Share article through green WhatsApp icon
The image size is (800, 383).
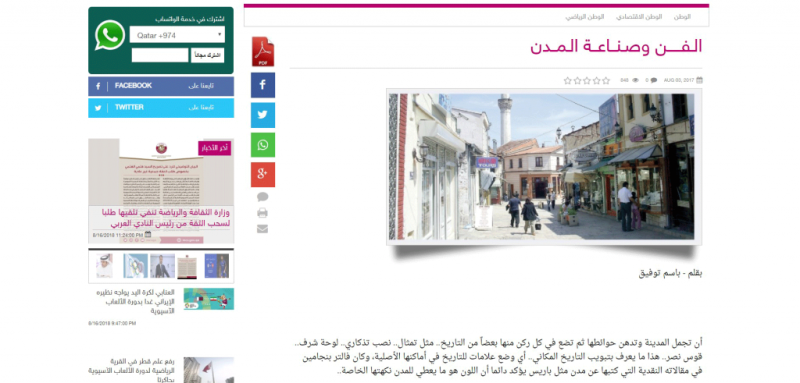[x=263, y=145]
